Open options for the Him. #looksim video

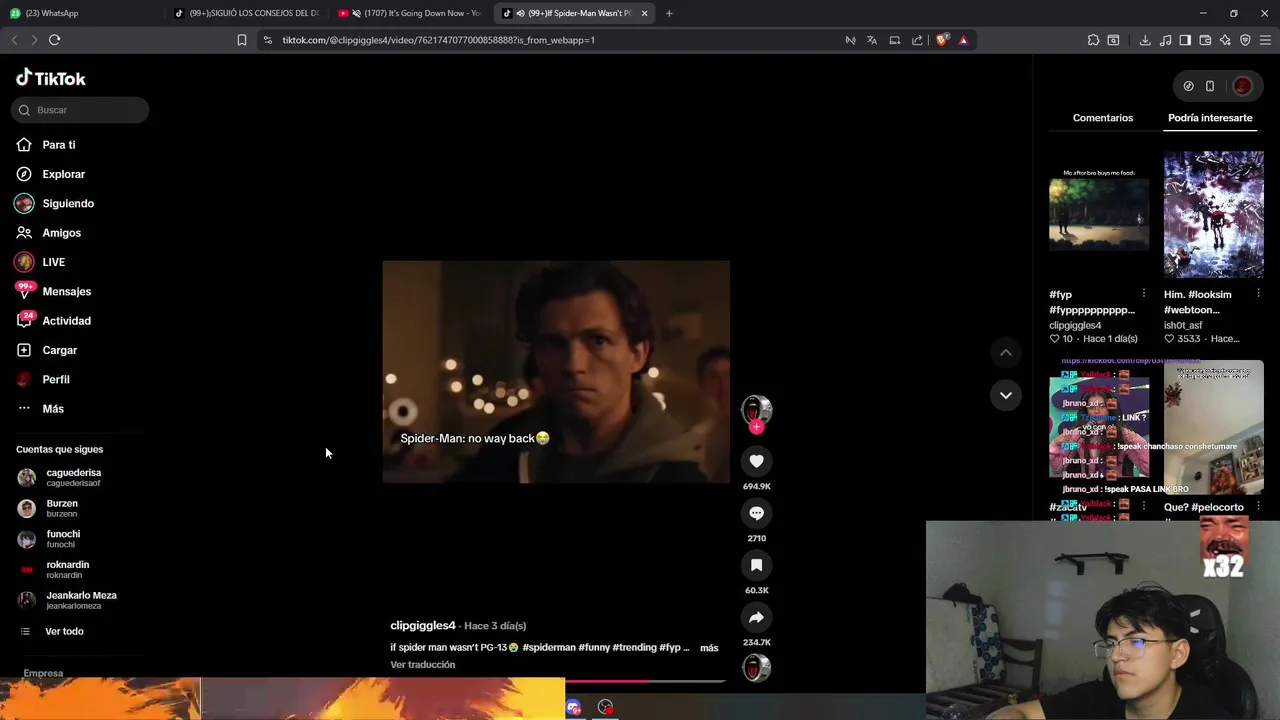[1258, 294]
